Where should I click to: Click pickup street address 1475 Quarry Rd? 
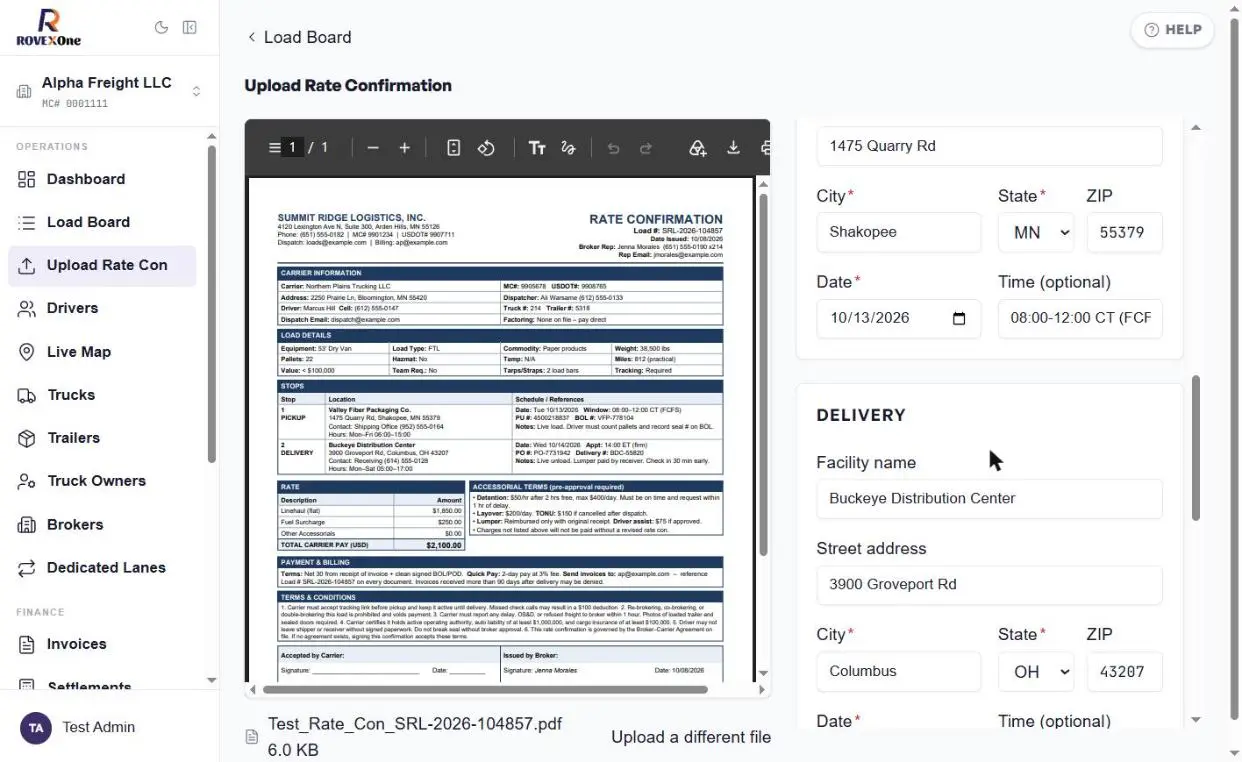990,146
